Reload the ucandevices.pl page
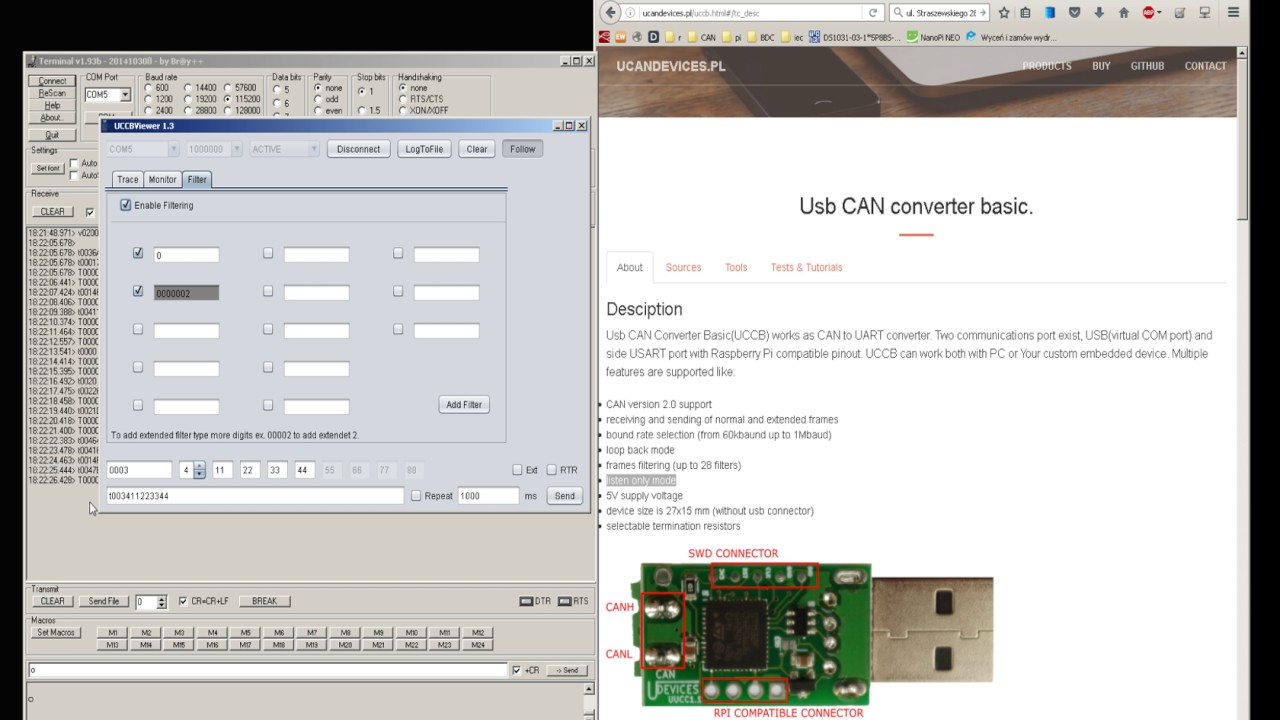1280x720 pixels. (x=873, y=13)
